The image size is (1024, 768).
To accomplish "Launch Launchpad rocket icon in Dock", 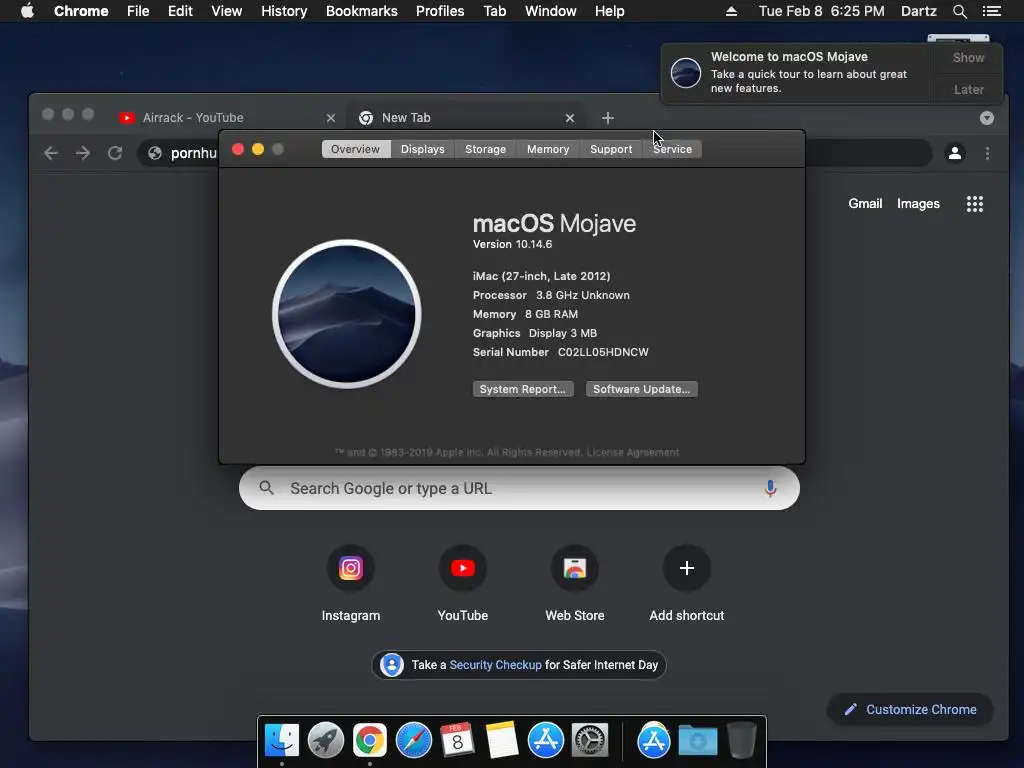I will 325,740.
